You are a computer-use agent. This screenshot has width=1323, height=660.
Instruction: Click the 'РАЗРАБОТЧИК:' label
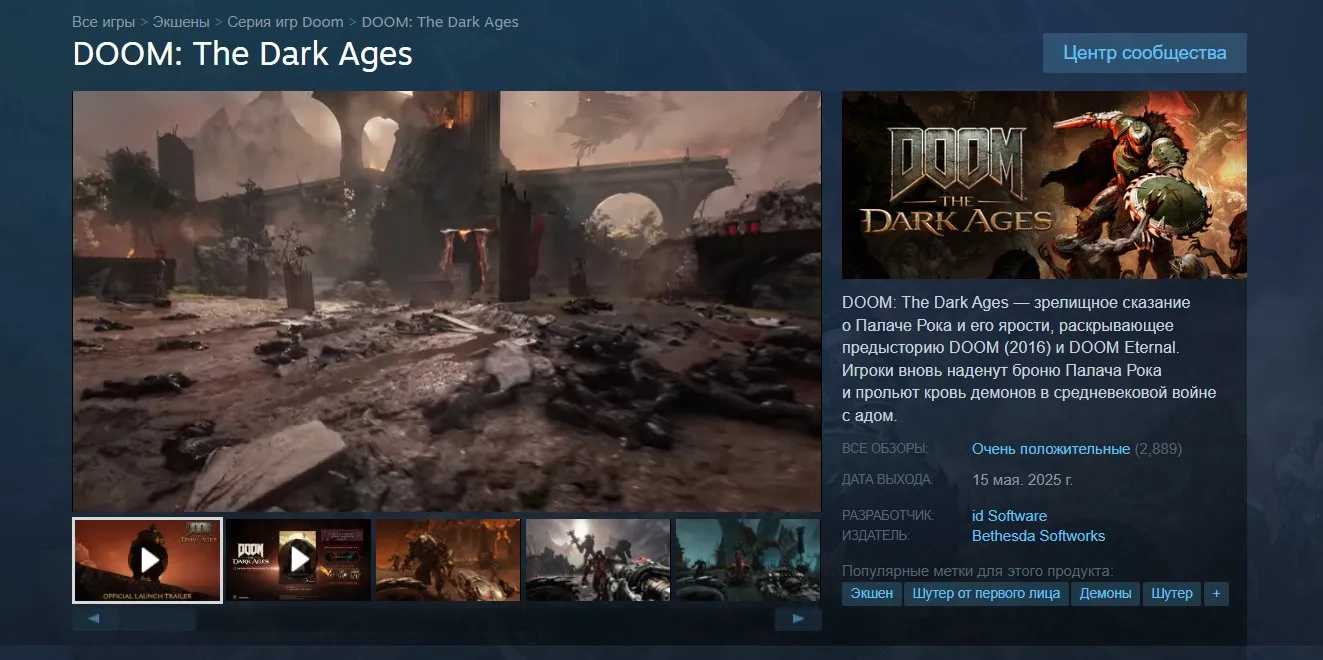click(888, 516)
